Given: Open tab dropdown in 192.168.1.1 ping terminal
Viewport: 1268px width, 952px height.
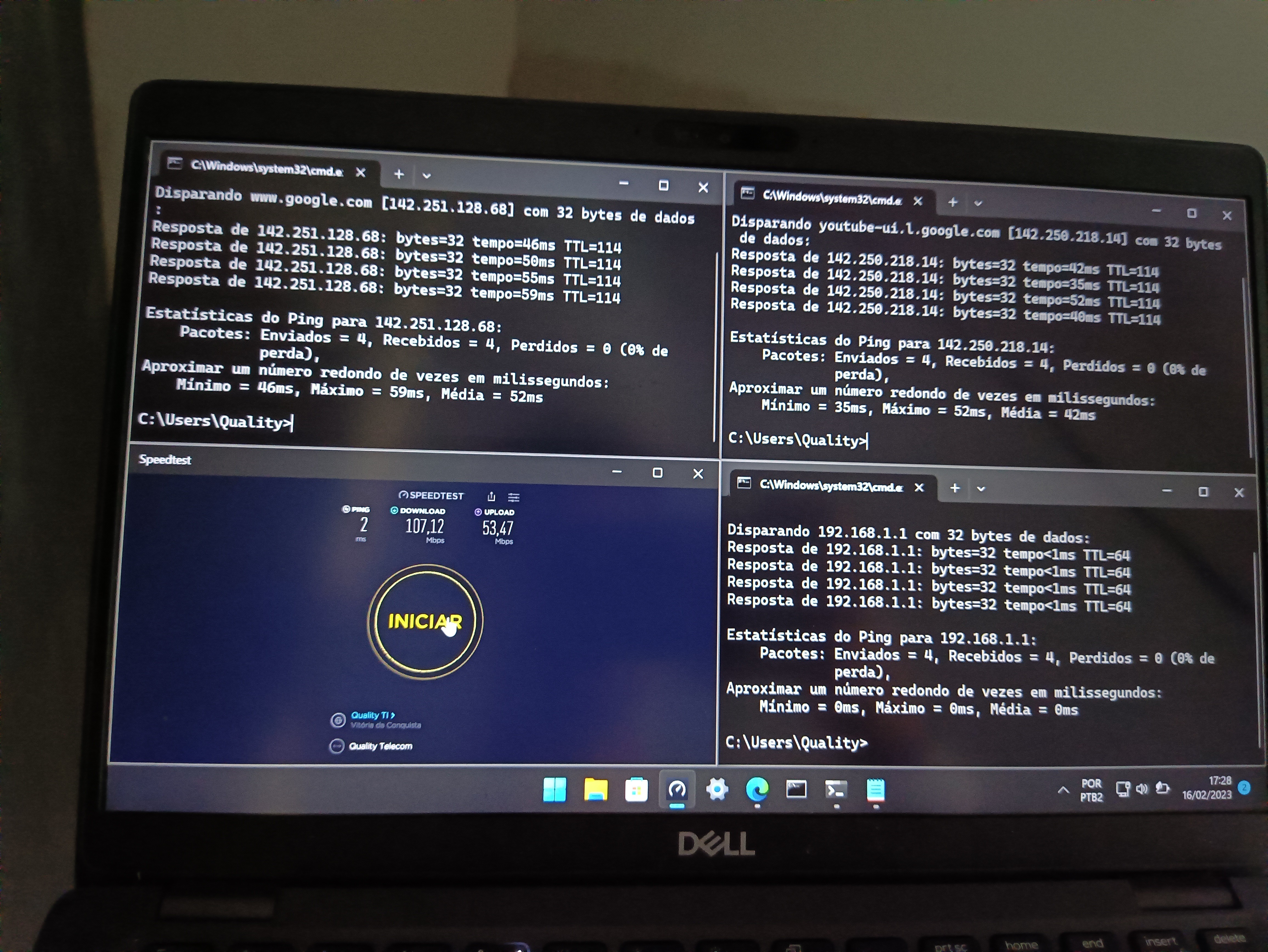Looking at the screenshot, I should [x=981, y=489].
